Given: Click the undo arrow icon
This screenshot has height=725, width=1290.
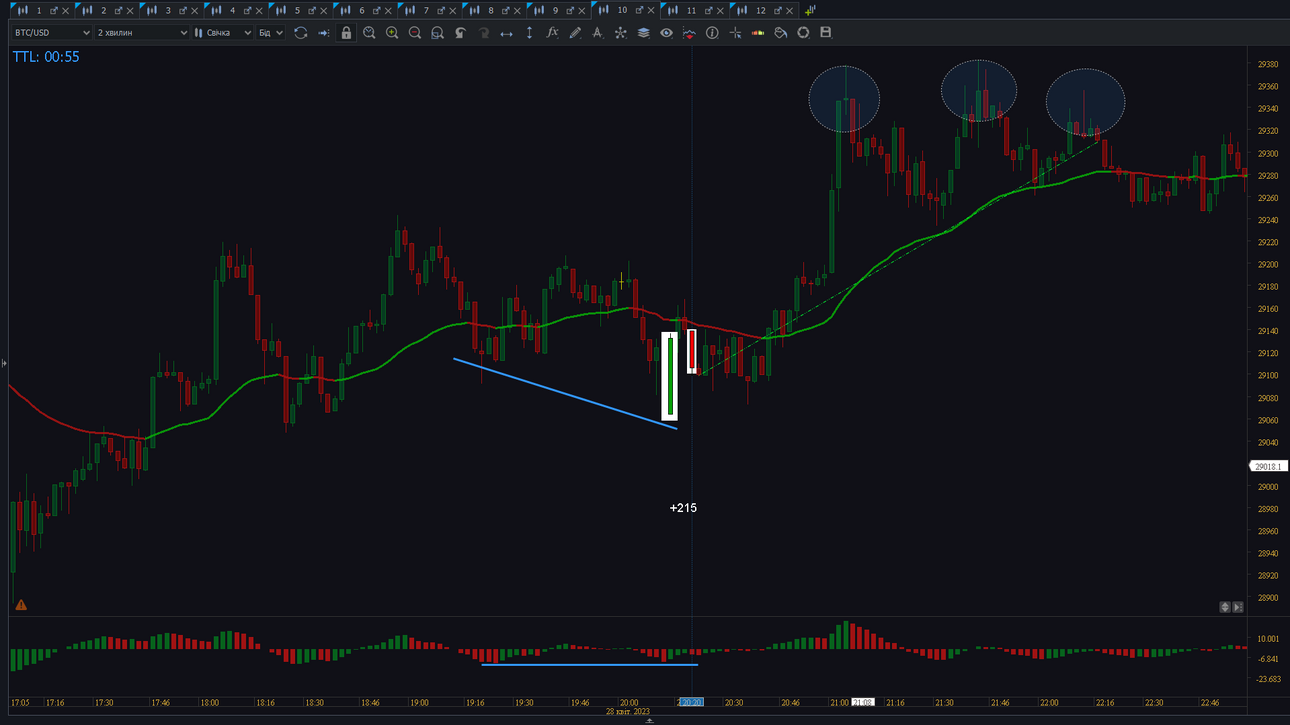Looking at the screenshot, I should (460, 33).
